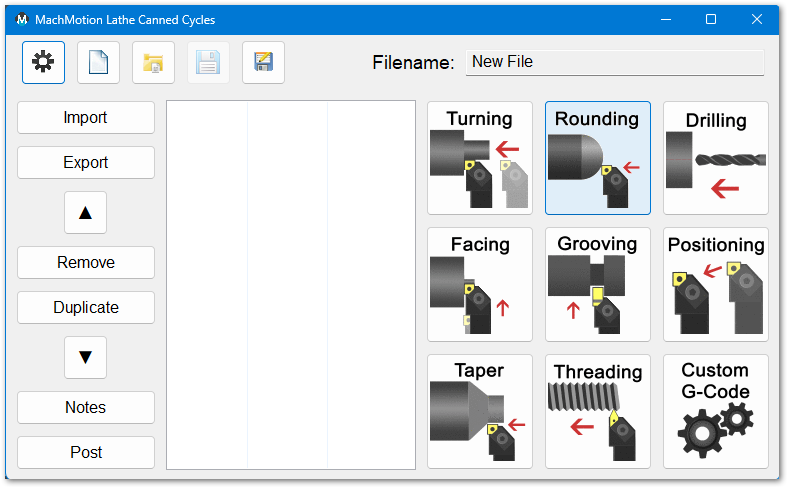Viewport: 788px width, 488px height.
Task: Click the Filename field showing New File
Action: [615, 62]
